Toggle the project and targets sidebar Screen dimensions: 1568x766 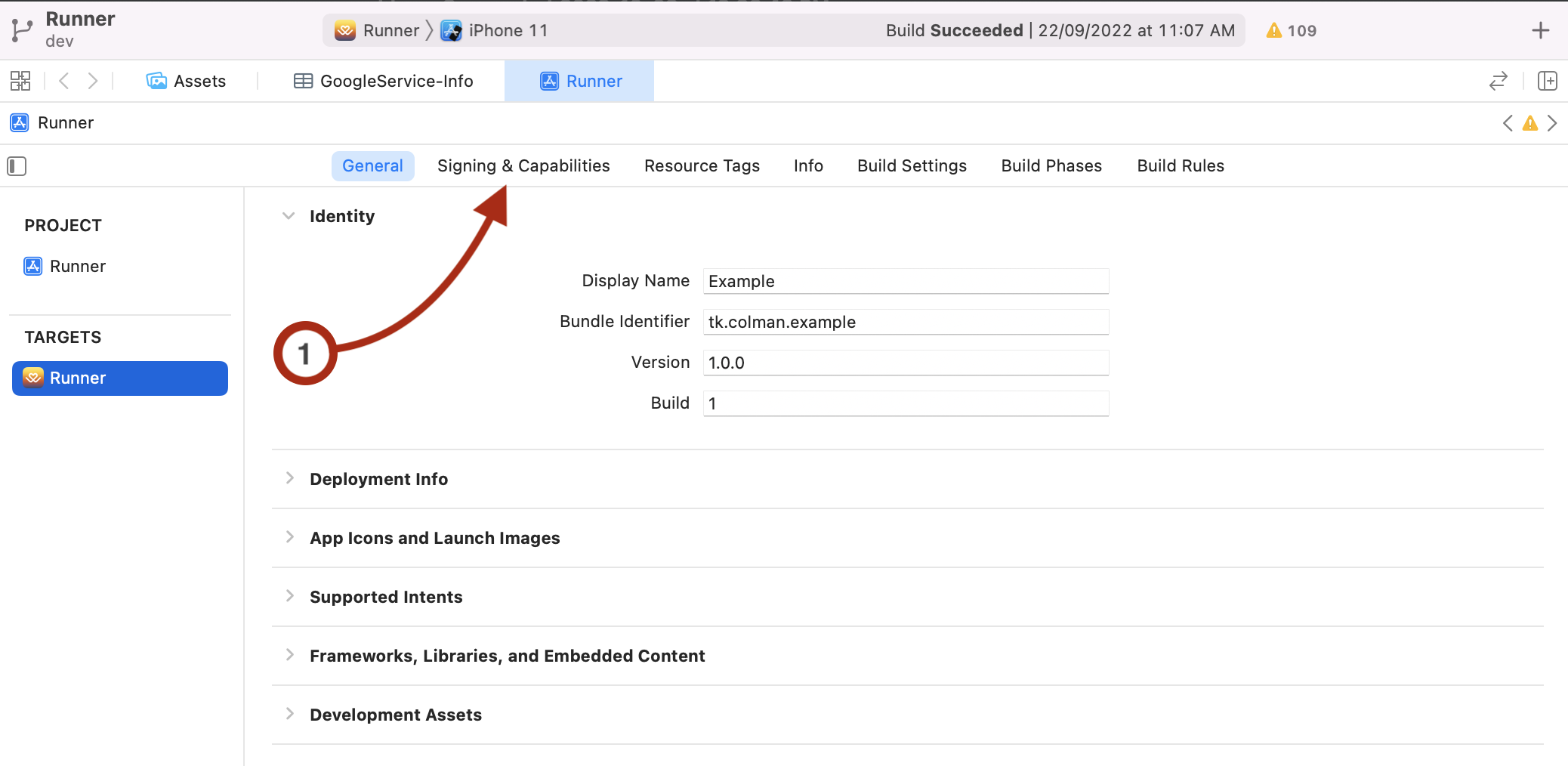[17, 166]
